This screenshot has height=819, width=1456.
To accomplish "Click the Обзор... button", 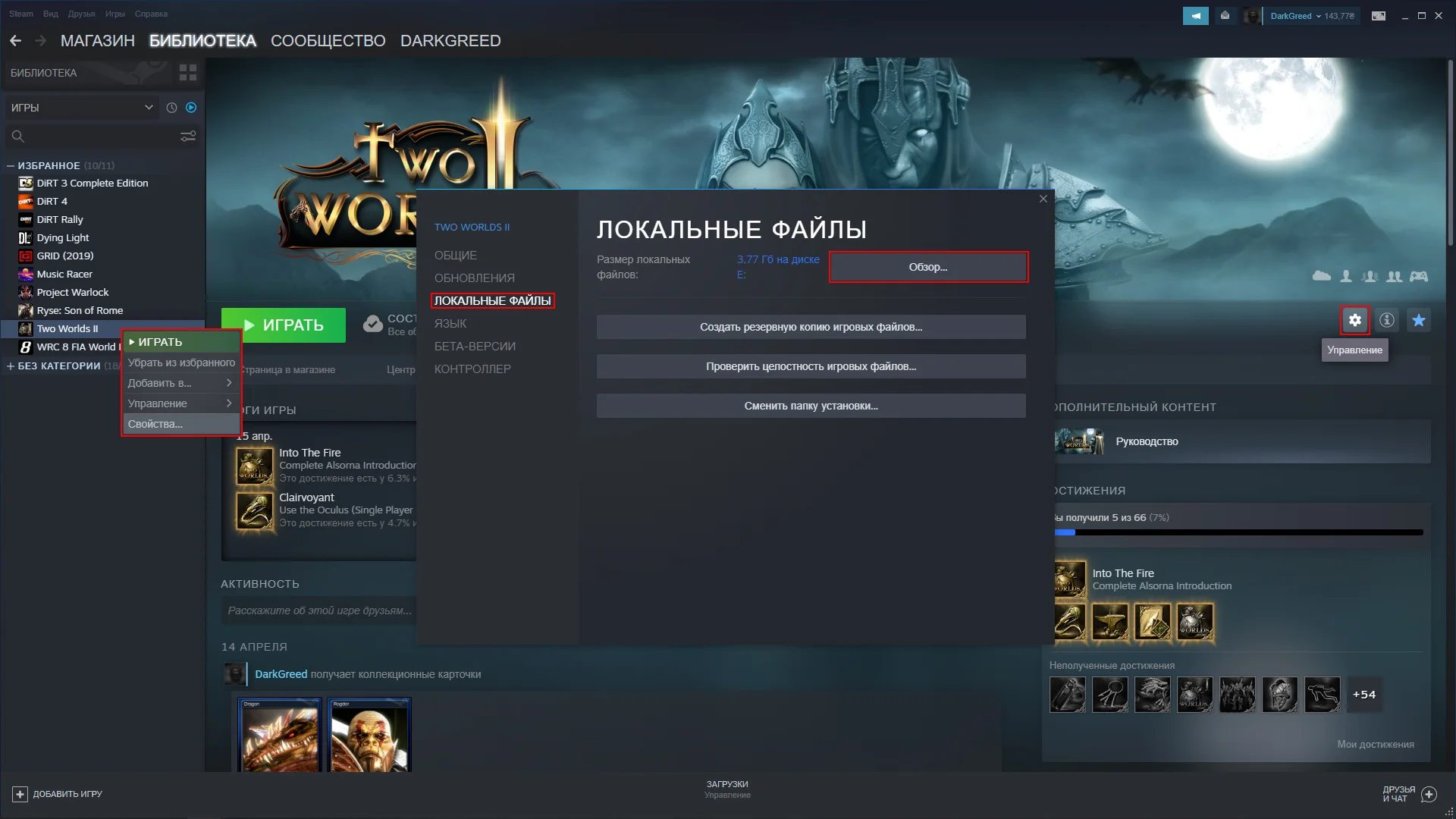I will tap(928, 267).
